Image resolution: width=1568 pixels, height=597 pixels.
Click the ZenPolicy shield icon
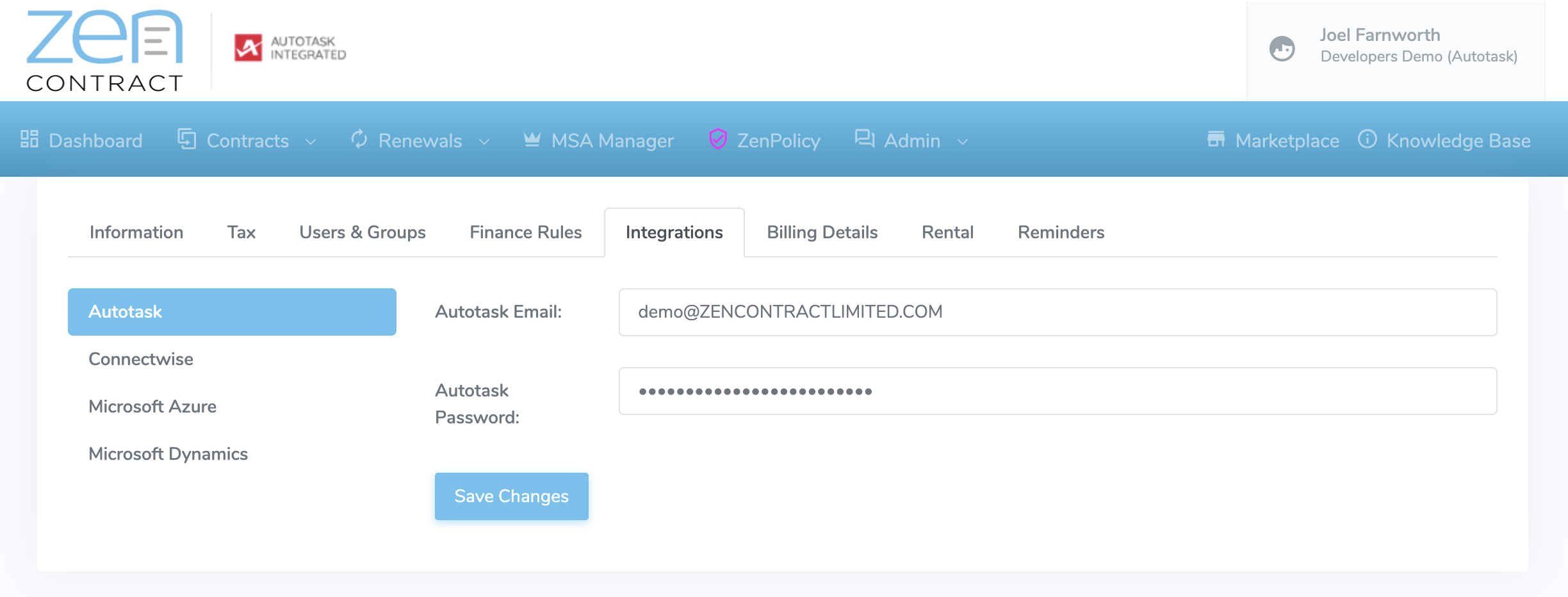coord(718,139)
